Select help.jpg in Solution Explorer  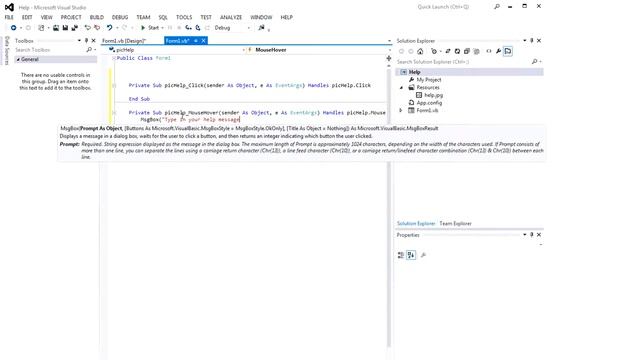(433, 95)
